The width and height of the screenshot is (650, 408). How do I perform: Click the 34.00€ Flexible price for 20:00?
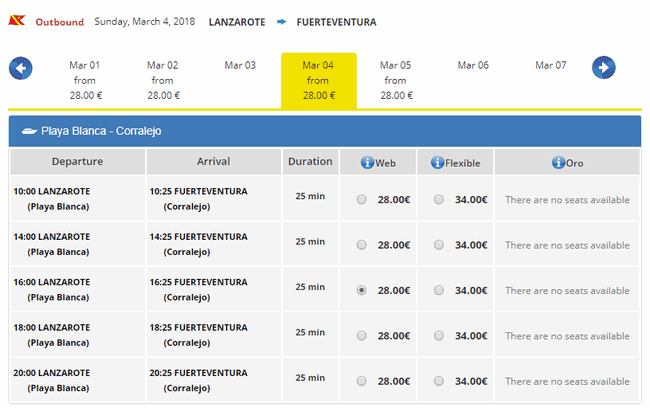471,381
